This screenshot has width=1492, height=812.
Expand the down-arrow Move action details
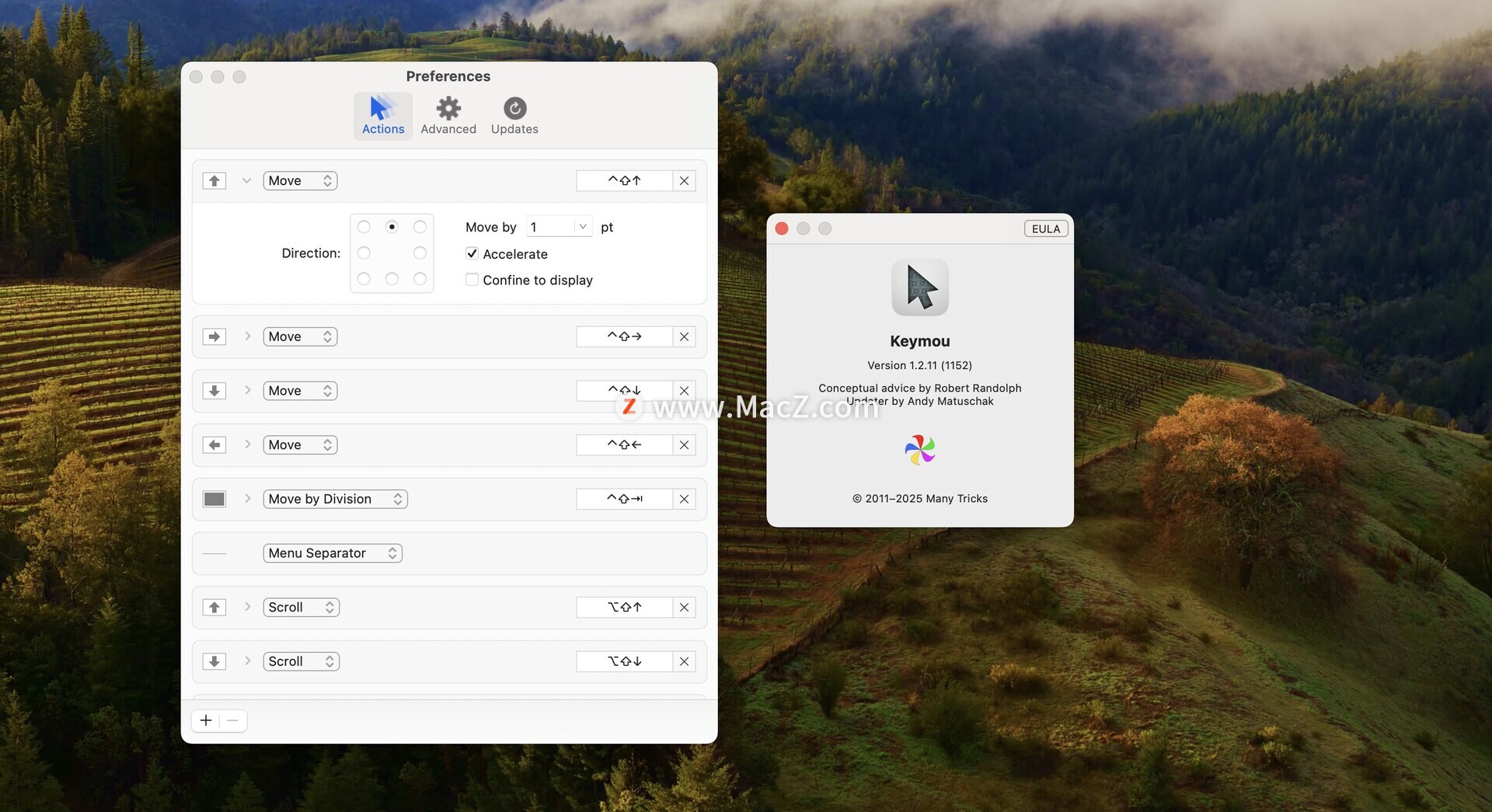pyautogui.click(x=247, y=390)
